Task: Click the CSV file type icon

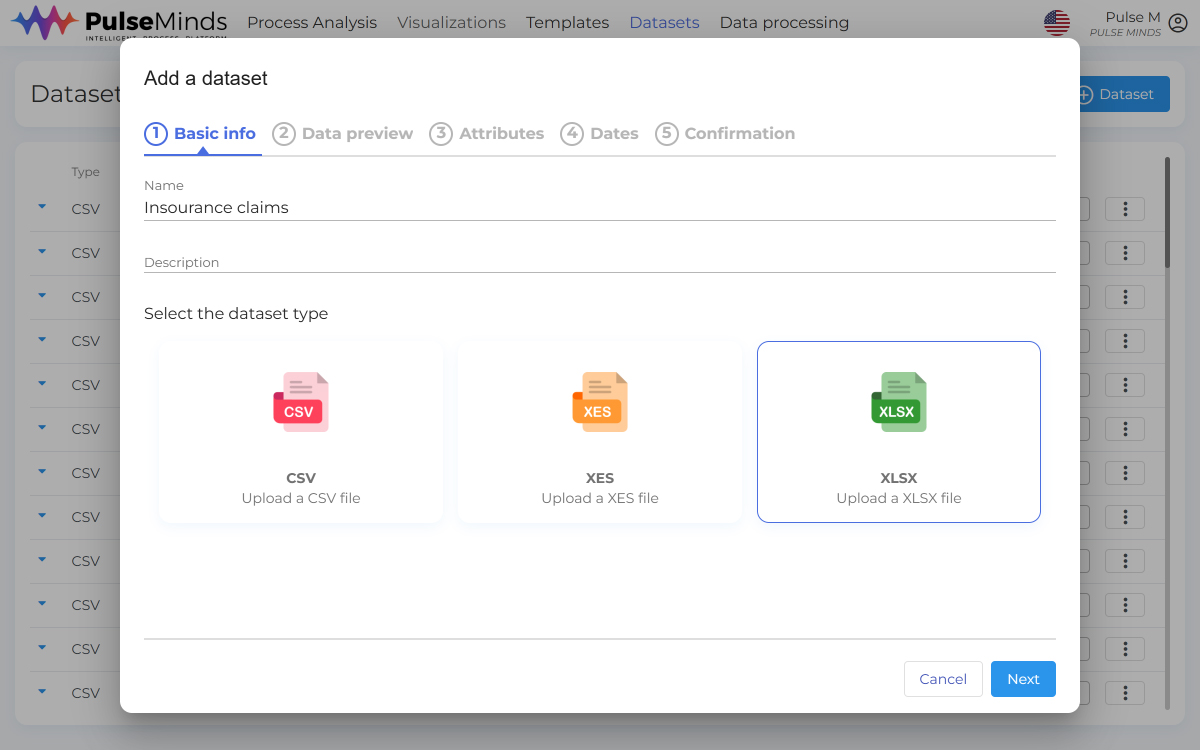Action: click(x=300, y=402)
